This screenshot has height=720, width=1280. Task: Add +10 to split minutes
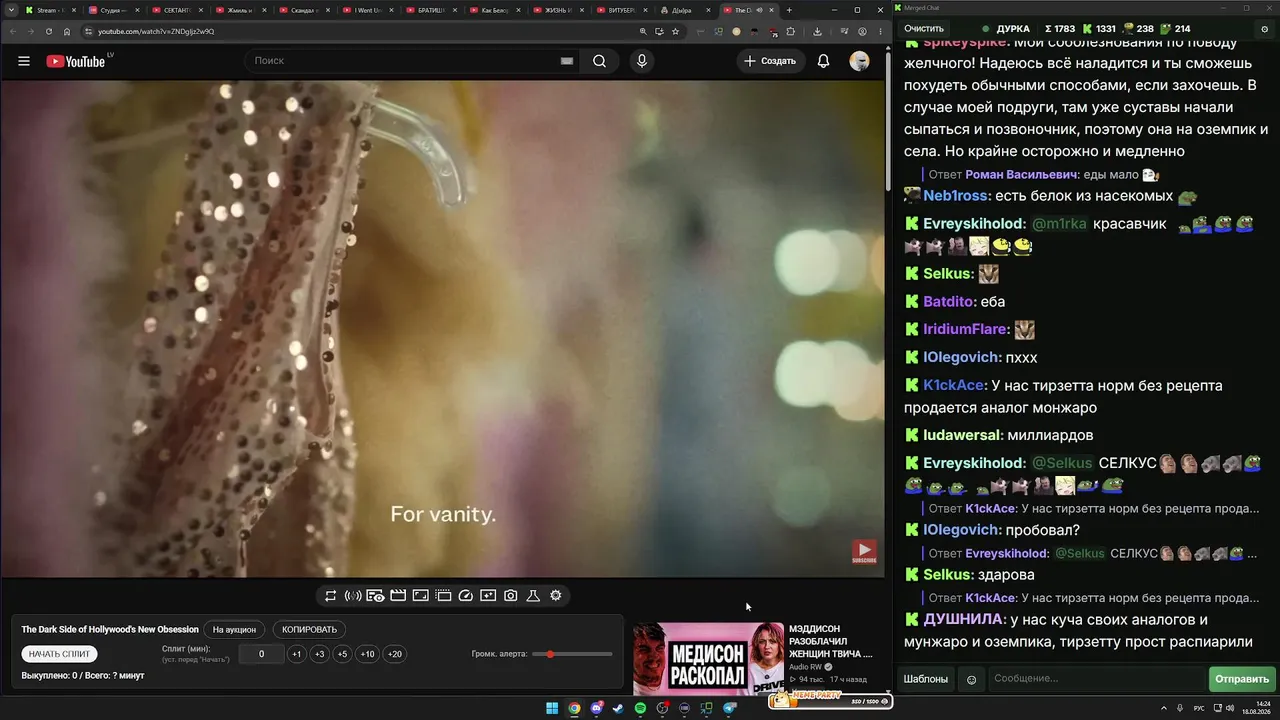point(368,654)
